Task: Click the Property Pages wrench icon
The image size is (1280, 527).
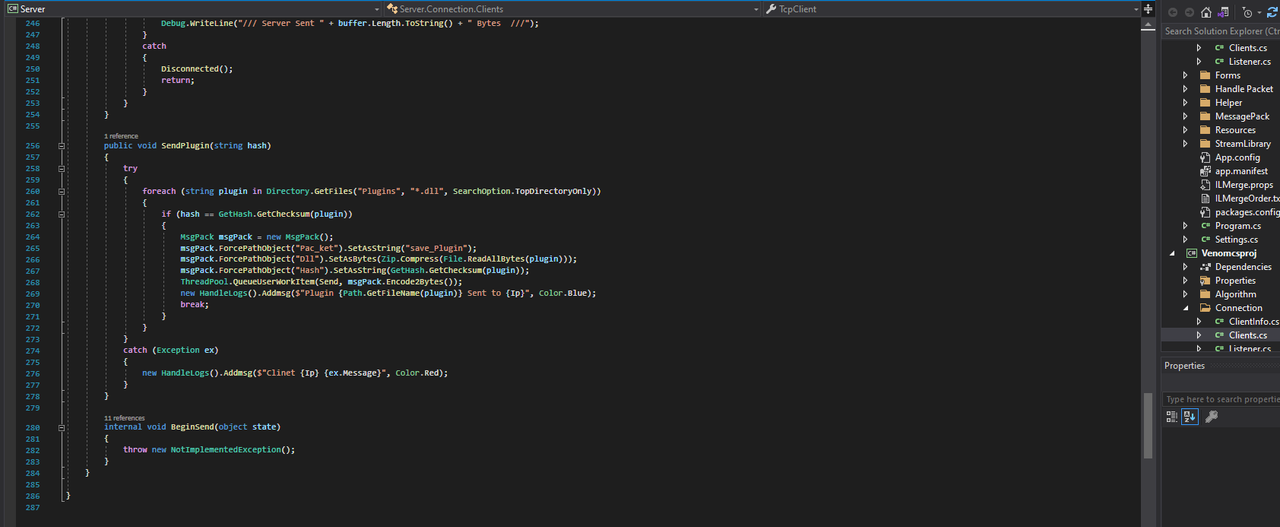Action: [x=1211, y=417]
